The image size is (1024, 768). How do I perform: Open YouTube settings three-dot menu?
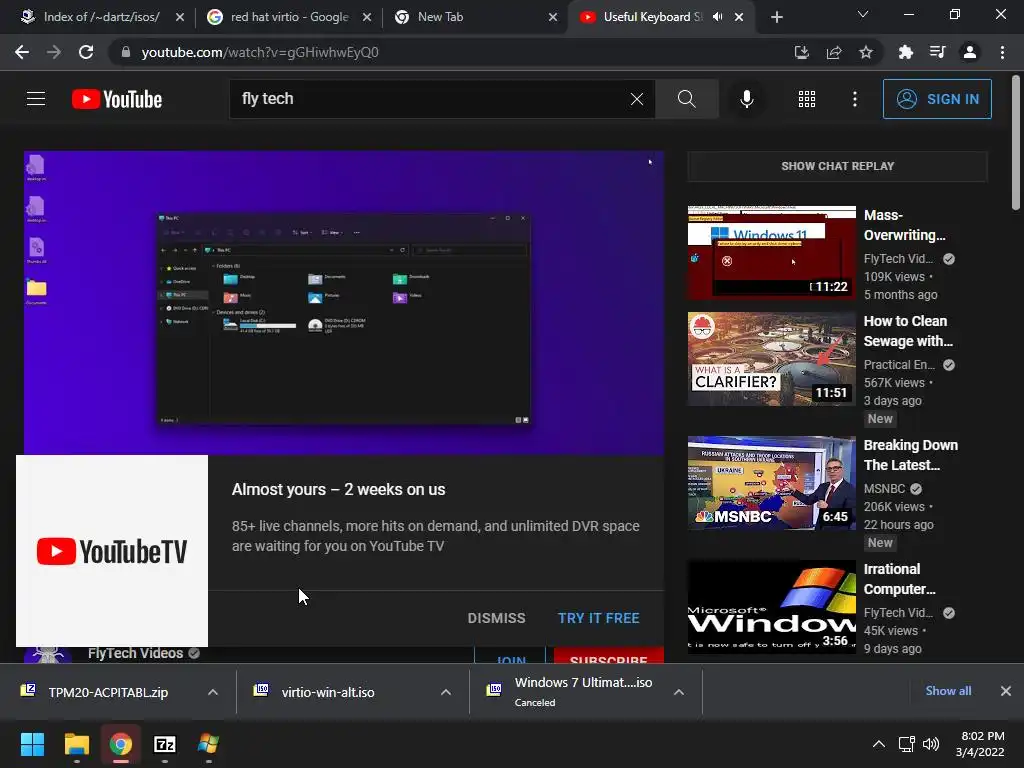click(x=854, y=99)
